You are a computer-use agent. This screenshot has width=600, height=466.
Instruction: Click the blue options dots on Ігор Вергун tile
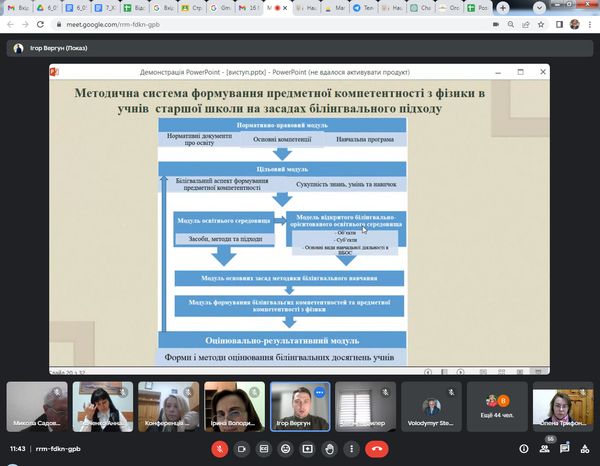point(320,392)
